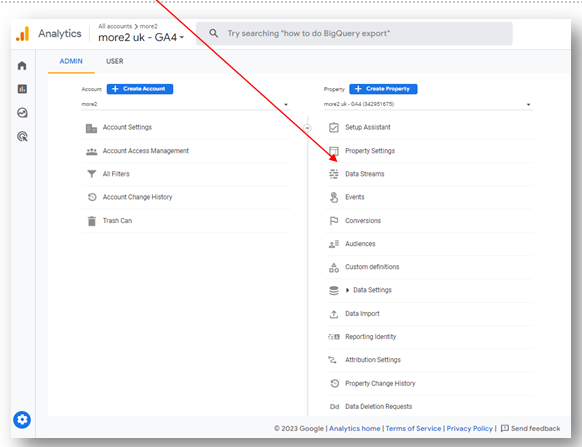The height and width of the screenshot is (447, 582).
Task: Click the Data Settings database icon
Action: tap(334, 290)
